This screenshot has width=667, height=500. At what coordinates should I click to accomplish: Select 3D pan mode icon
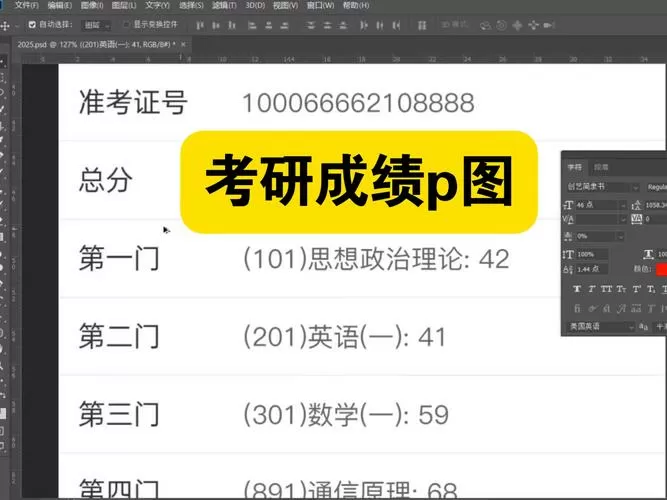coord(517,26)
